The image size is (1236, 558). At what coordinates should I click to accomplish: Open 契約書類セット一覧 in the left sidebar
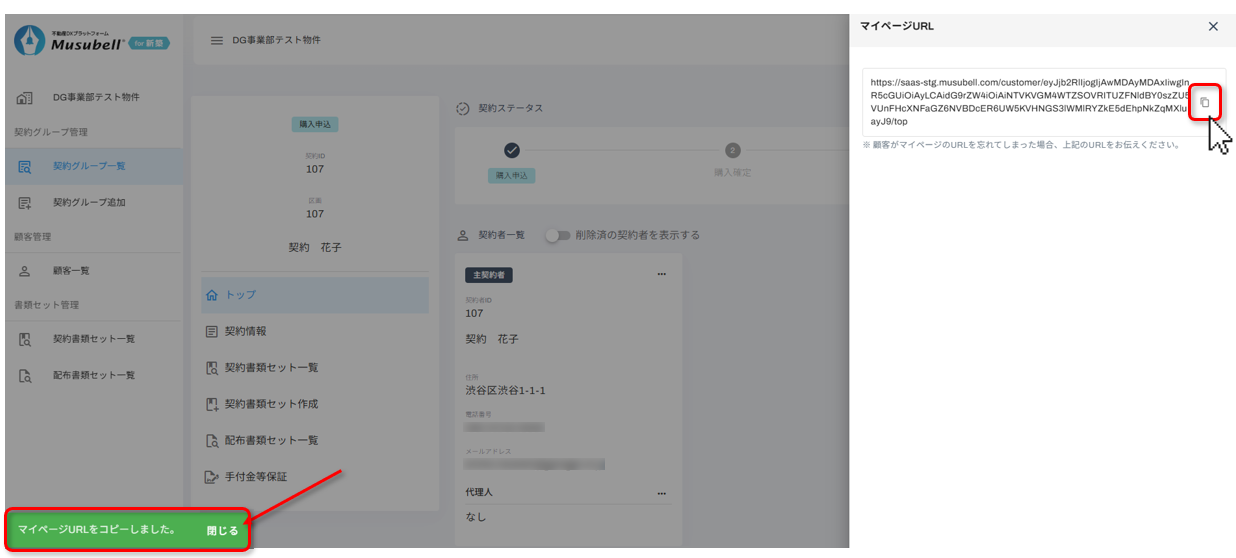point(93,339)
